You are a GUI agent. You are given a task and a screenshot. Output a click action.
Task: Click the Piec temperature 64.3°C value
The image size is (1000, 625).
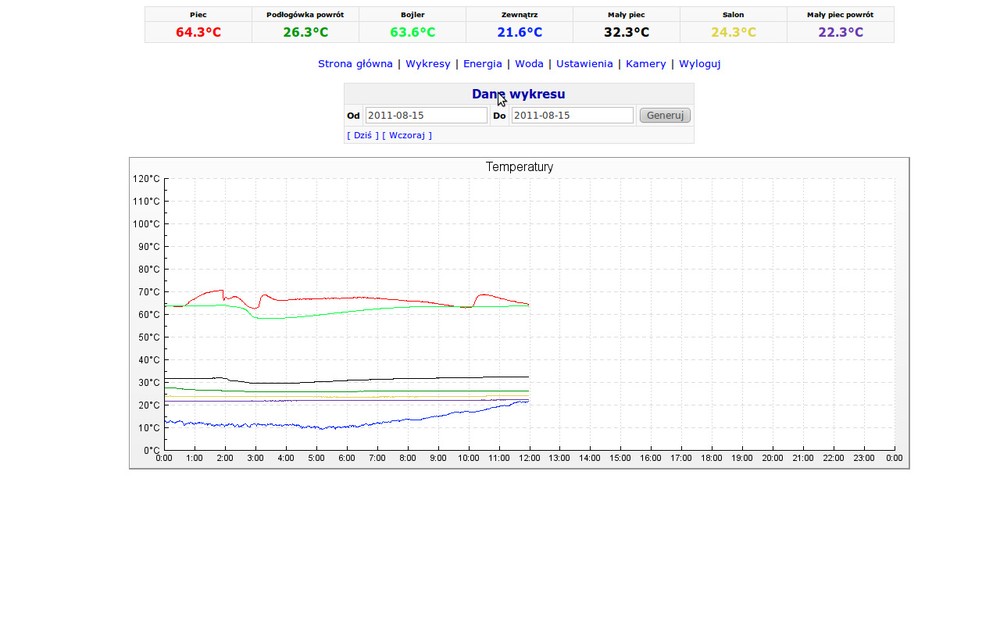point(198,32)
